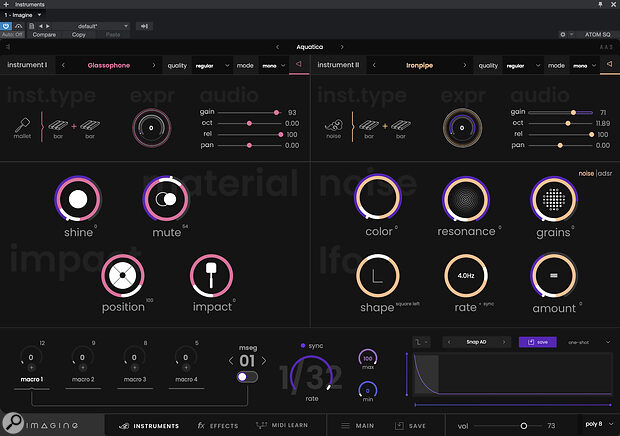This screenshot has width=620, height=436.
Task: Click the position knob
Action: [x=123, y=275]
